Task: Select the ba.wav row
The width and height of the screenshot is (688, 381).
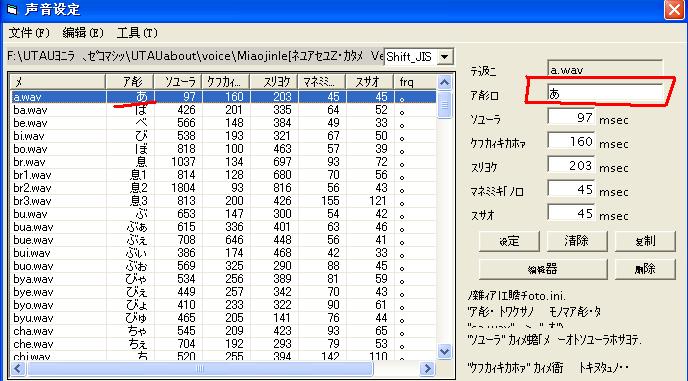Action: point(223,110)
